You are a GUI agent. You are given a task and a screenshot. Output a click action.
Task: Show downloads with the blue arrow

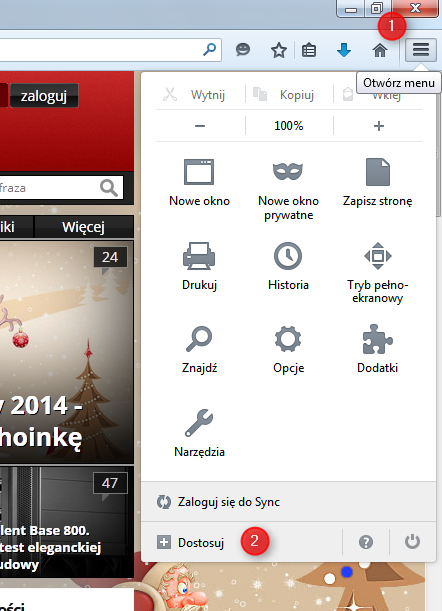343,50
